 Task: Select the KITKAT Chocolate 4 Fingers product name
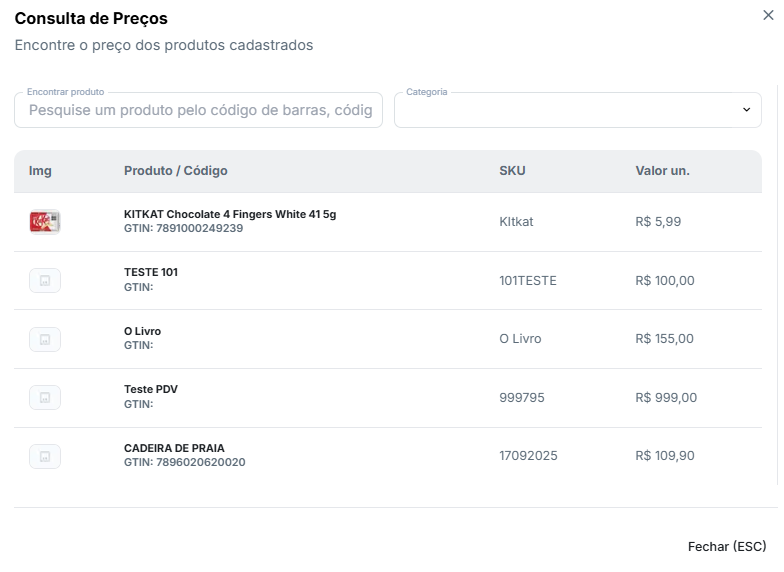(x=230, y=214)
